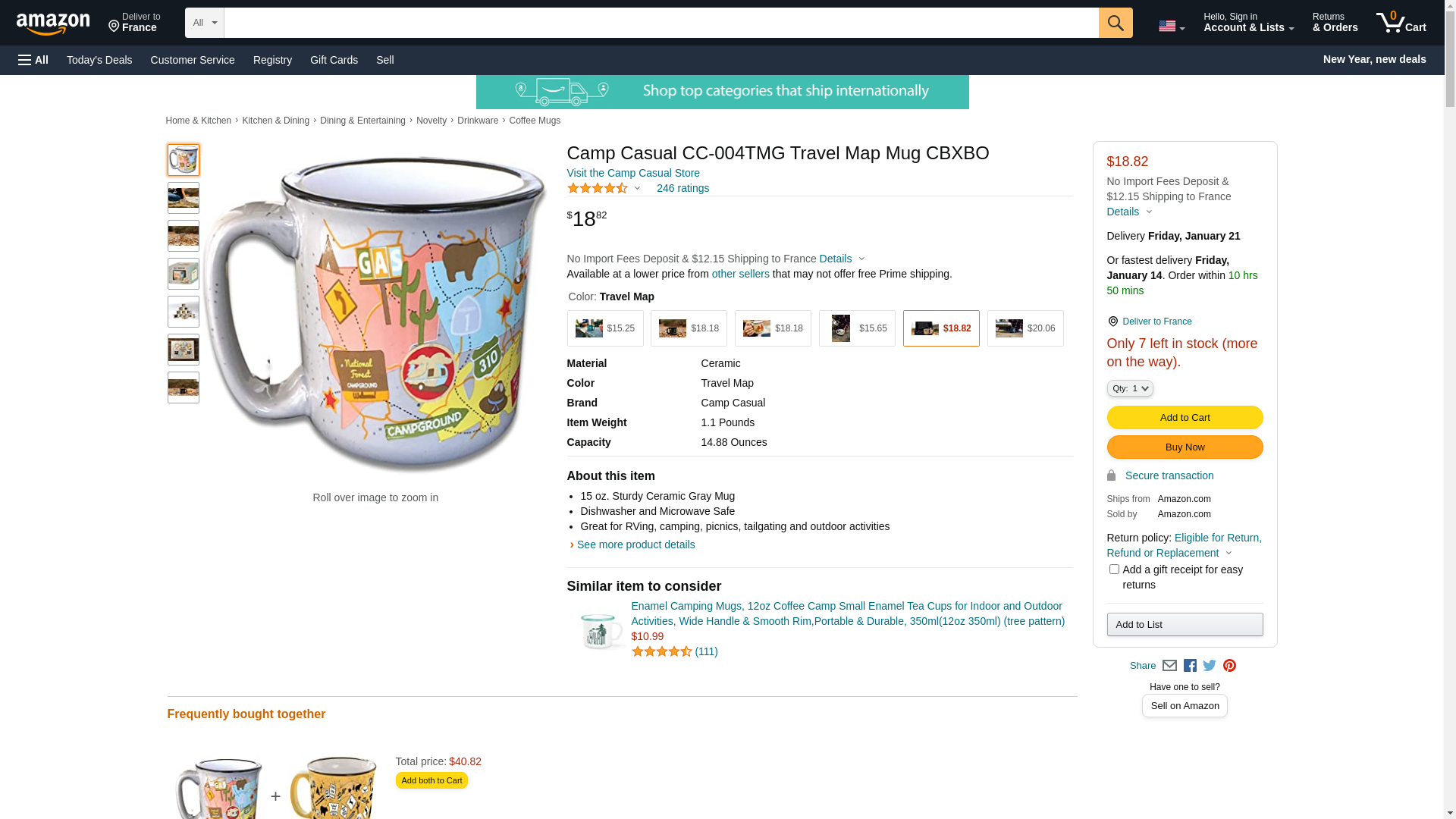The width and height of the screenshot is (1456, 819).
Task: Click the Amazon logo
Action: [x=53, y=24]
